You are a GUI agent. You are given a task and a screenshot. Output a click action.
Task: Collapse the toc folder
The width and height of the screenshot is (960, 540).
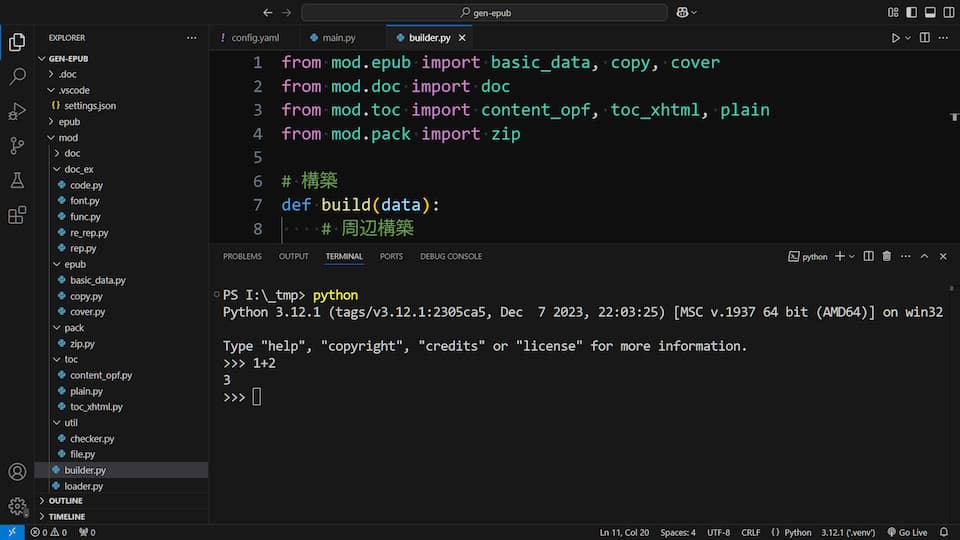tap(57, 359)
